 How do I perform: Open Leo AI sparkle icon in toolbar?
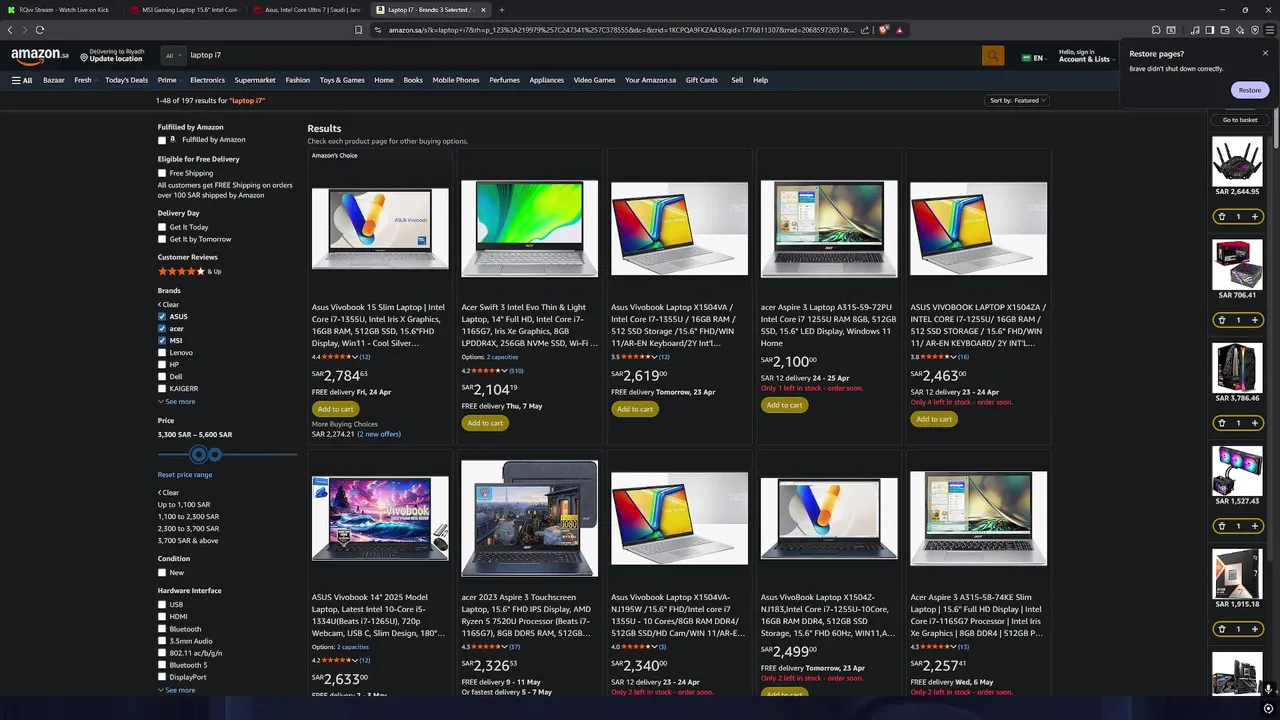[1240, 30]
